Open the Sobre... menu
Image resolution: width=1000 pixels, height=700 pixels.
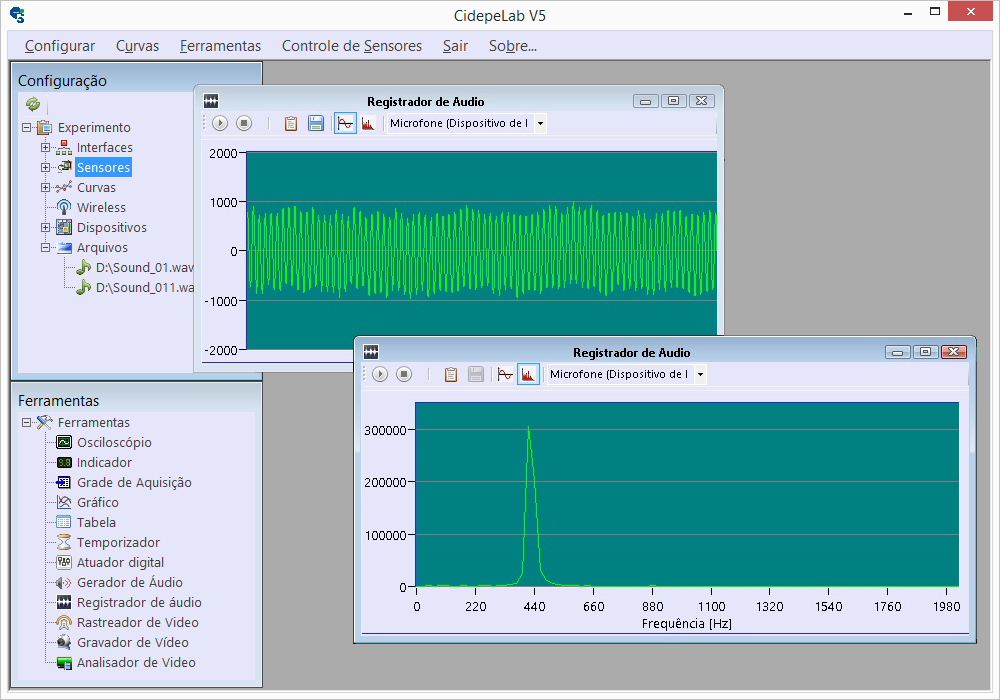click(513, 46)
